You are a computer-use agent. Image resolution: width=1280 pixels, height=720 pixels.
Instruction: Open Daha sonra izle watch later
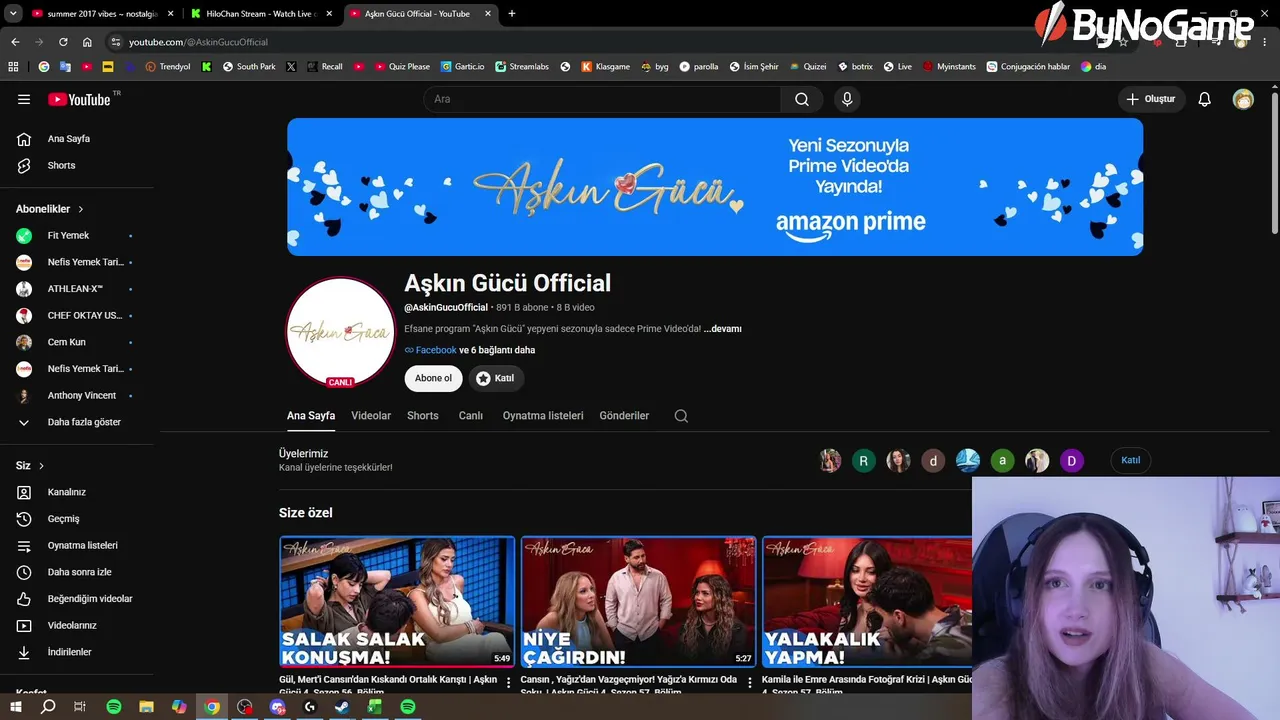click(x=80, y=572)
